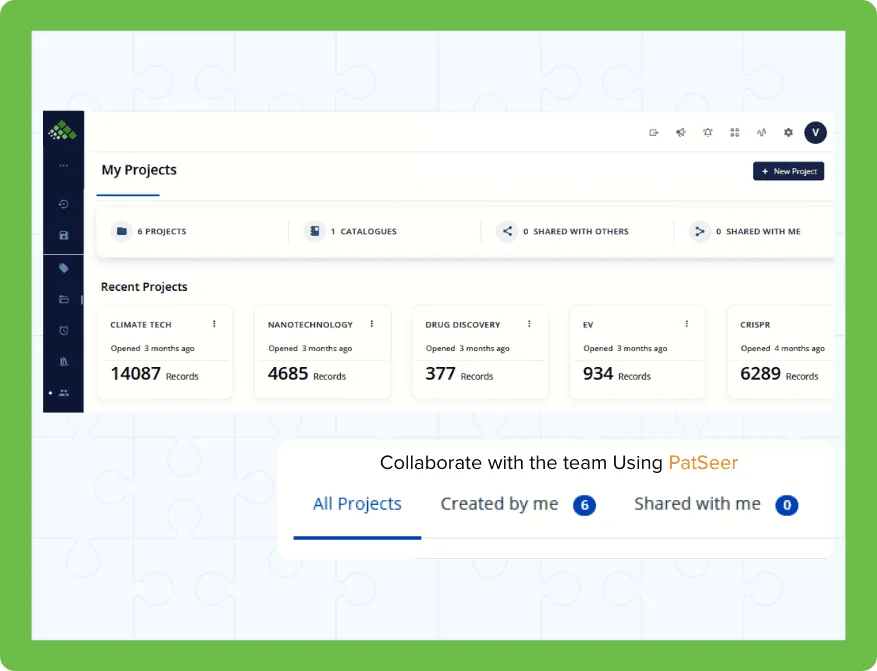Click the logout icon in top bar
The width and height of the screenshot is (877, 671).
click(654, 132)
